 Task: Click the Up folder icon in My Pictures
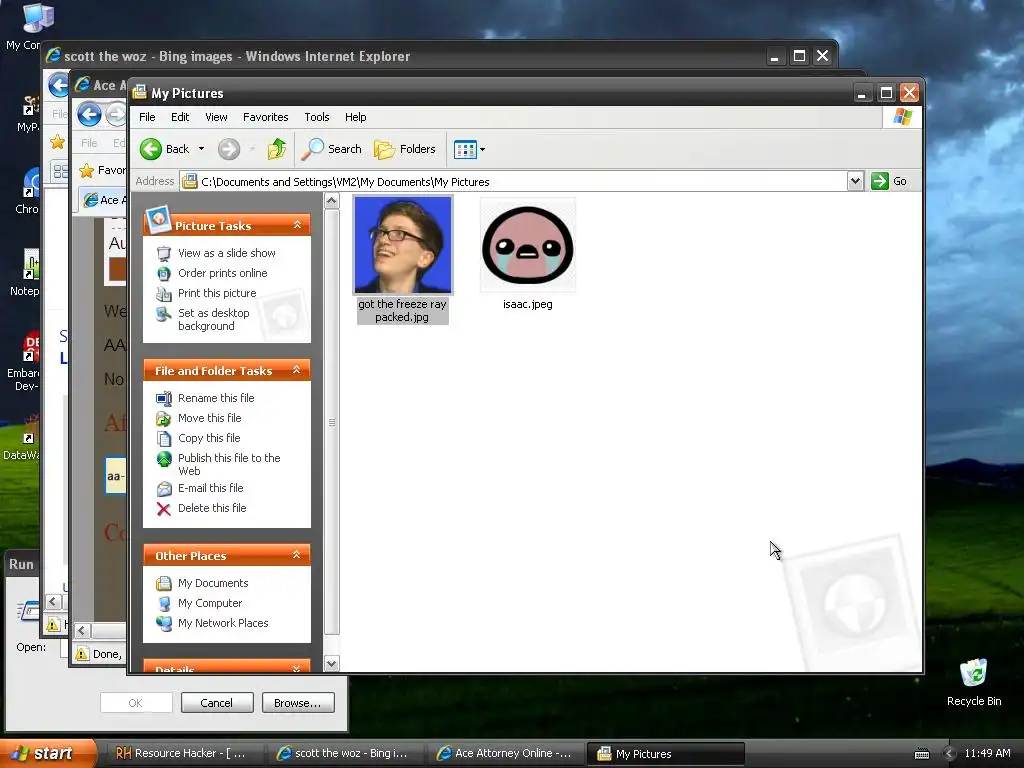[276, 149]
